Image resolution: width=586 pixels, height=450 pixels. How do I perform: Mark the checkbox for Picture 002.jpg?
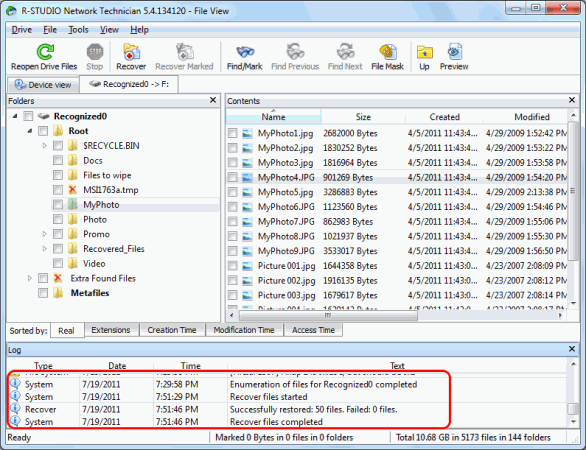232,281
